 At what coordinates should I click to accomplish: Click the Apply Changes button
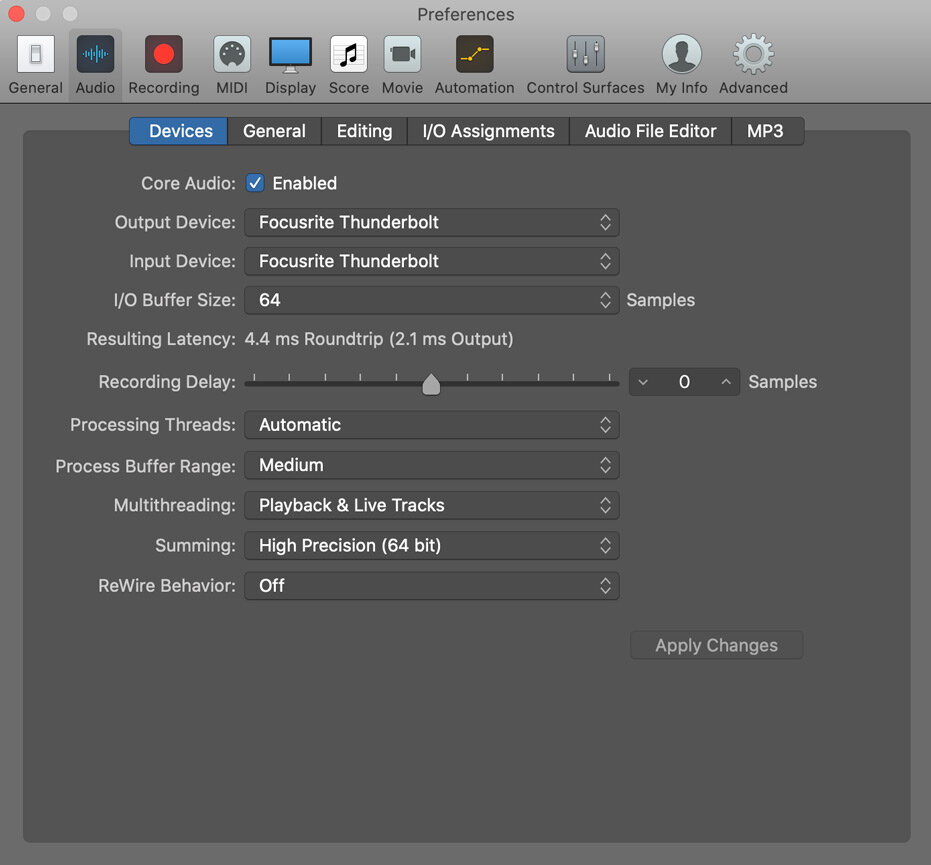[717, 645]
